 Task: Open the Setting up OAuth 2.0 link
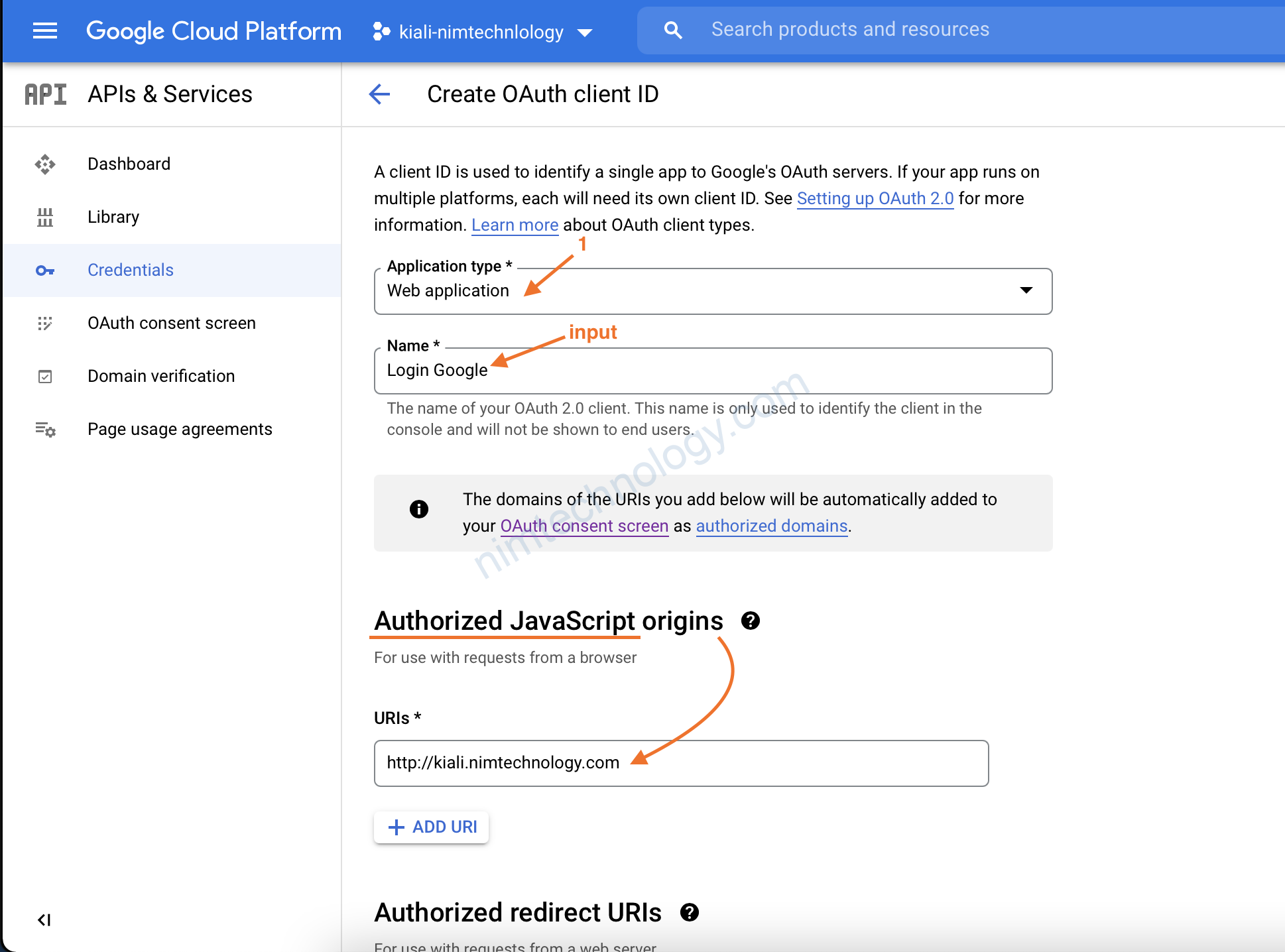tap(875, 198)
